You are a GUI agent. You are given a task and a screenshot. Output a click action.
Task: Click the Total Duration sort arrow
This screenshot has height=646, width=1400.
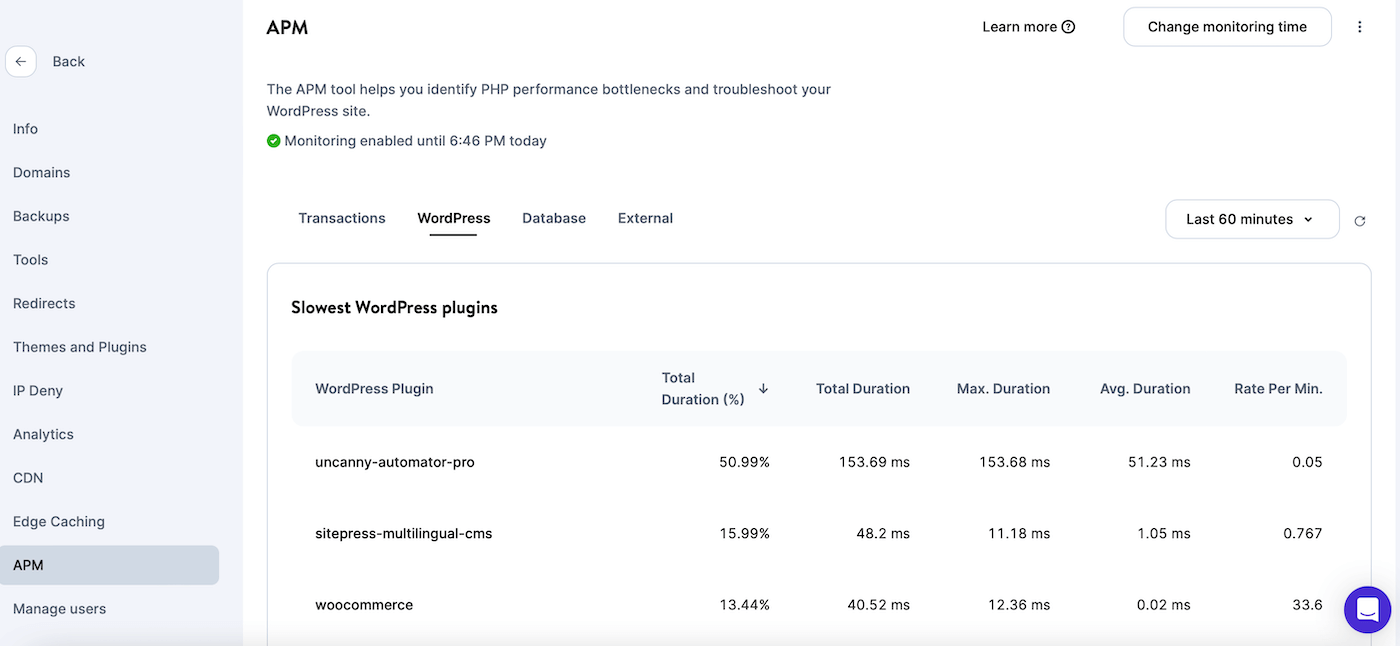pos(763,388)
